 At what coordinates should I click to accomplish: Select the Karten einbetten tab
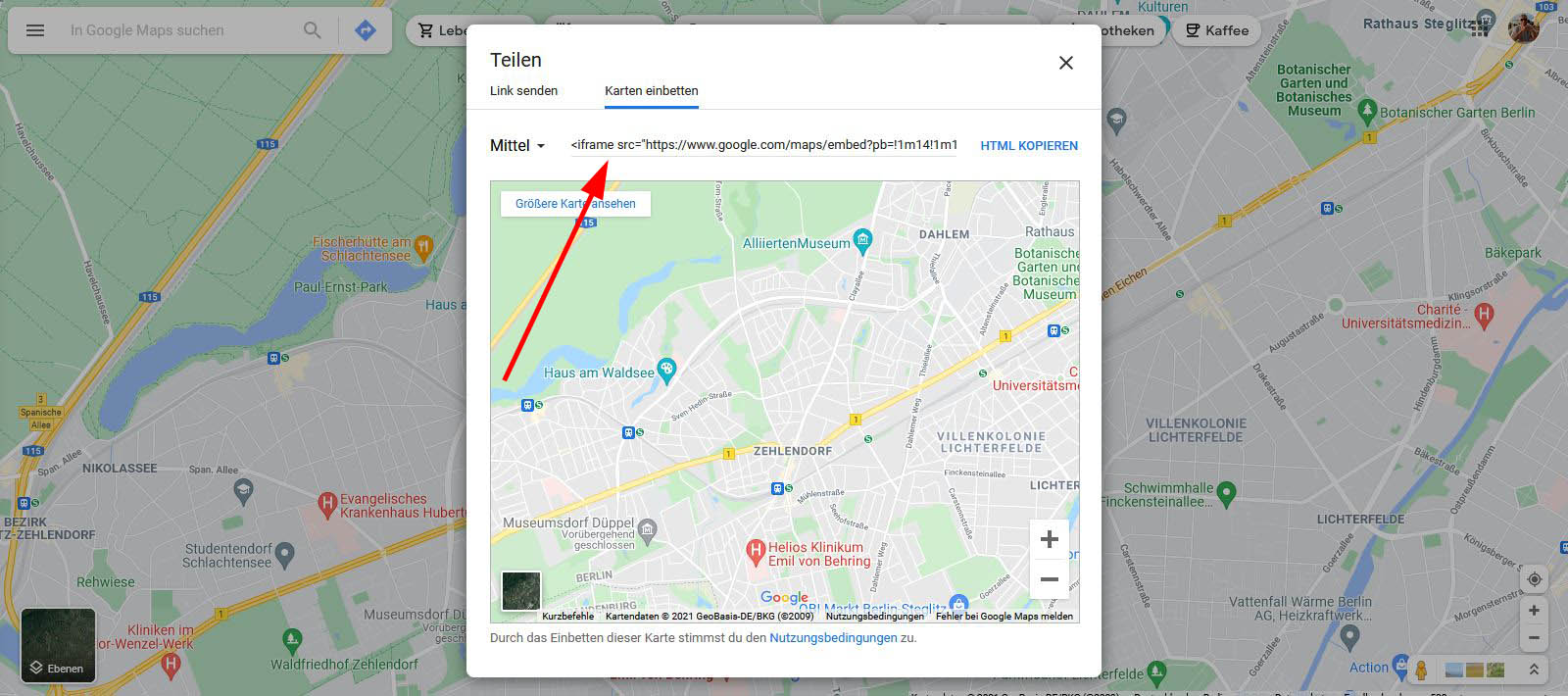pos(652,90)
